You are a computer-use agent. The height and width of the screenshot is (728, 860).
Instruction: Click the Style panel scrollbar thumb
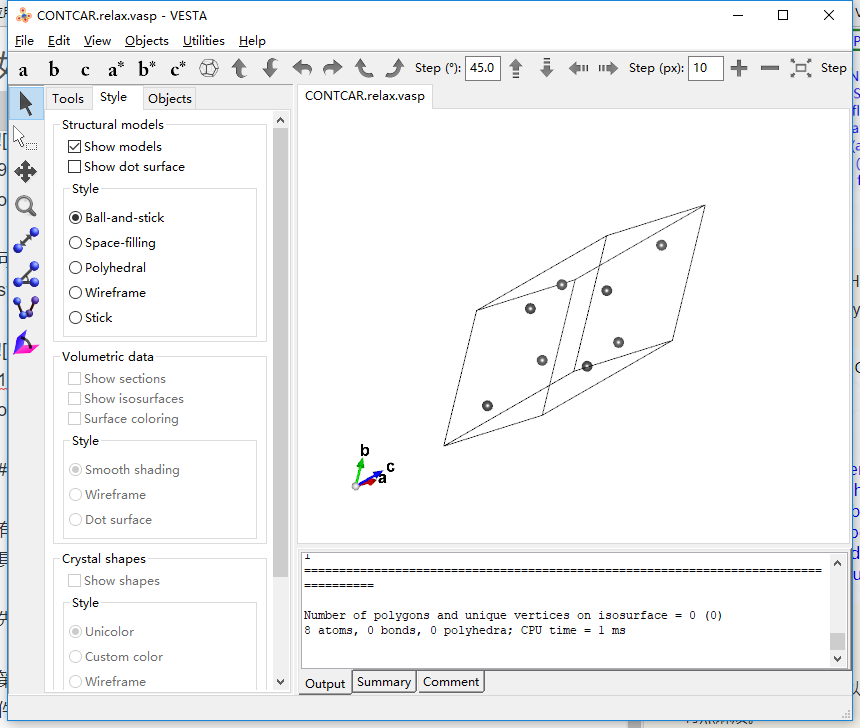pos(280,352)
